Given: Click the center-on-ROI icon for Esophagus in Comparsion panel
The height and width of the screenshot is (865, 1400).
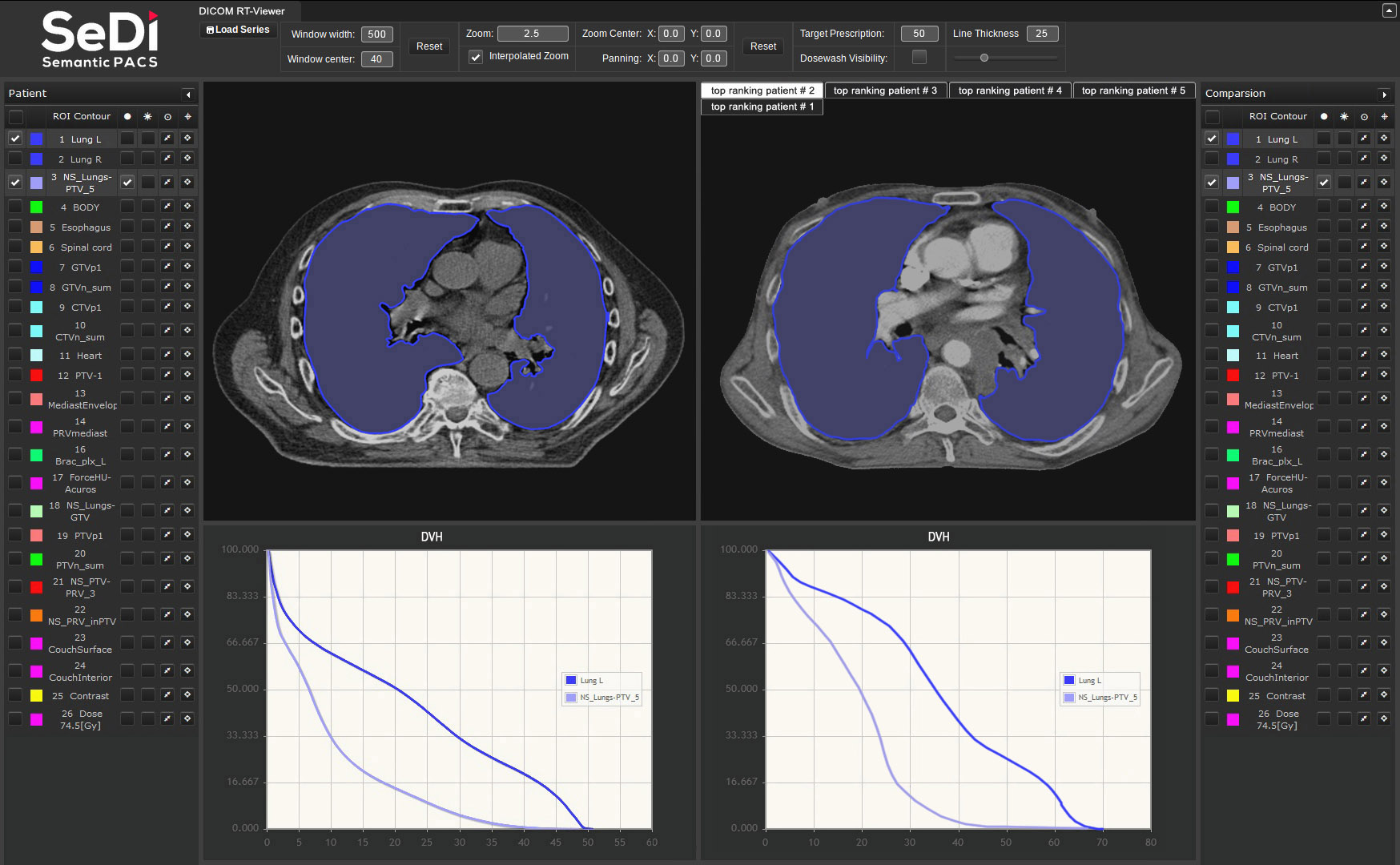Looking at the screenshot, I should [x=1384, y=227].
